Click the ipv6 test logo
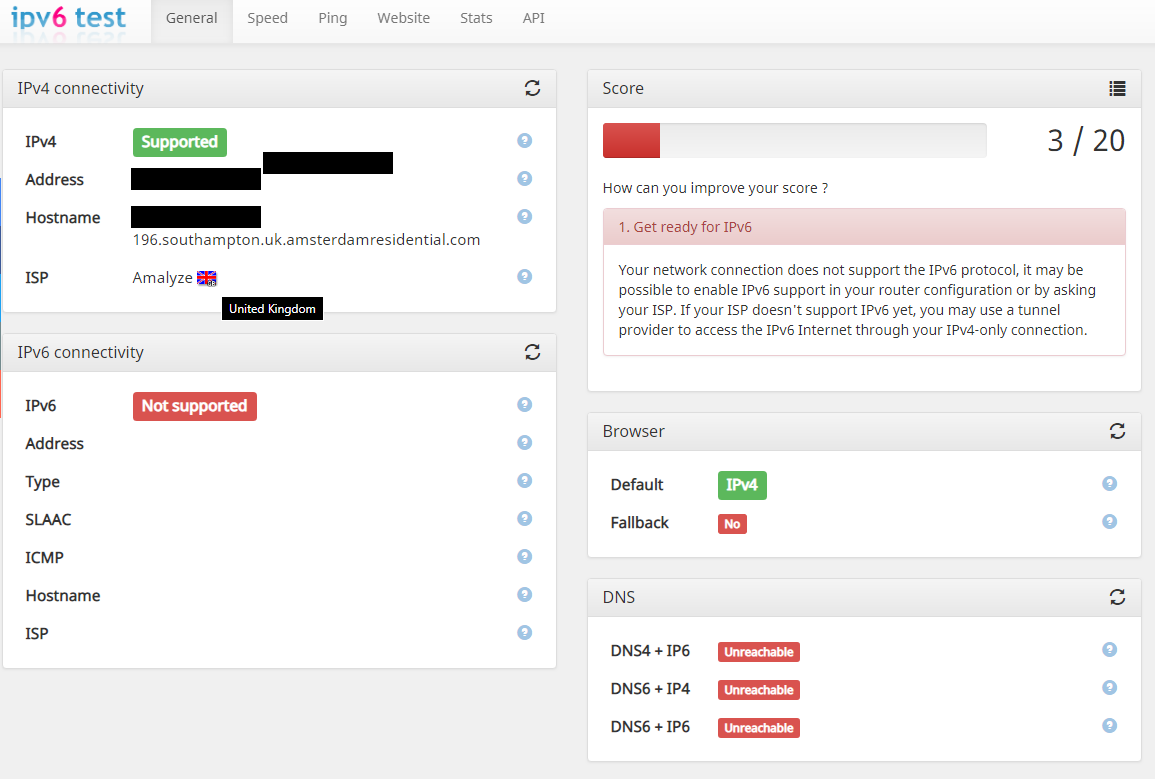The width and height of the screenshot is (1155, 779). (68, 17)
